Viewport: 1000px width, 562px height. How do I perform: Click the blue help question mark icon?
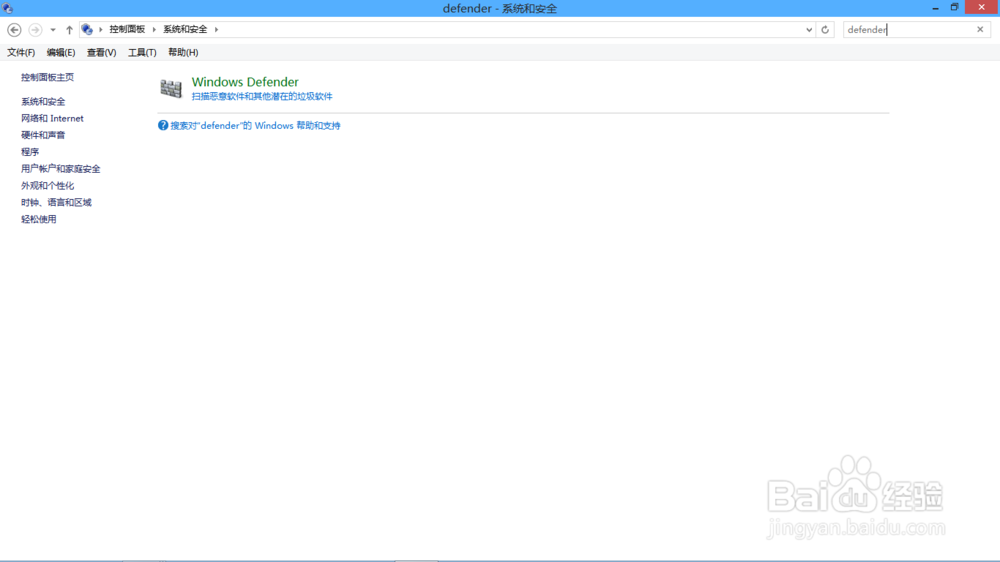(x=163, y=126)
